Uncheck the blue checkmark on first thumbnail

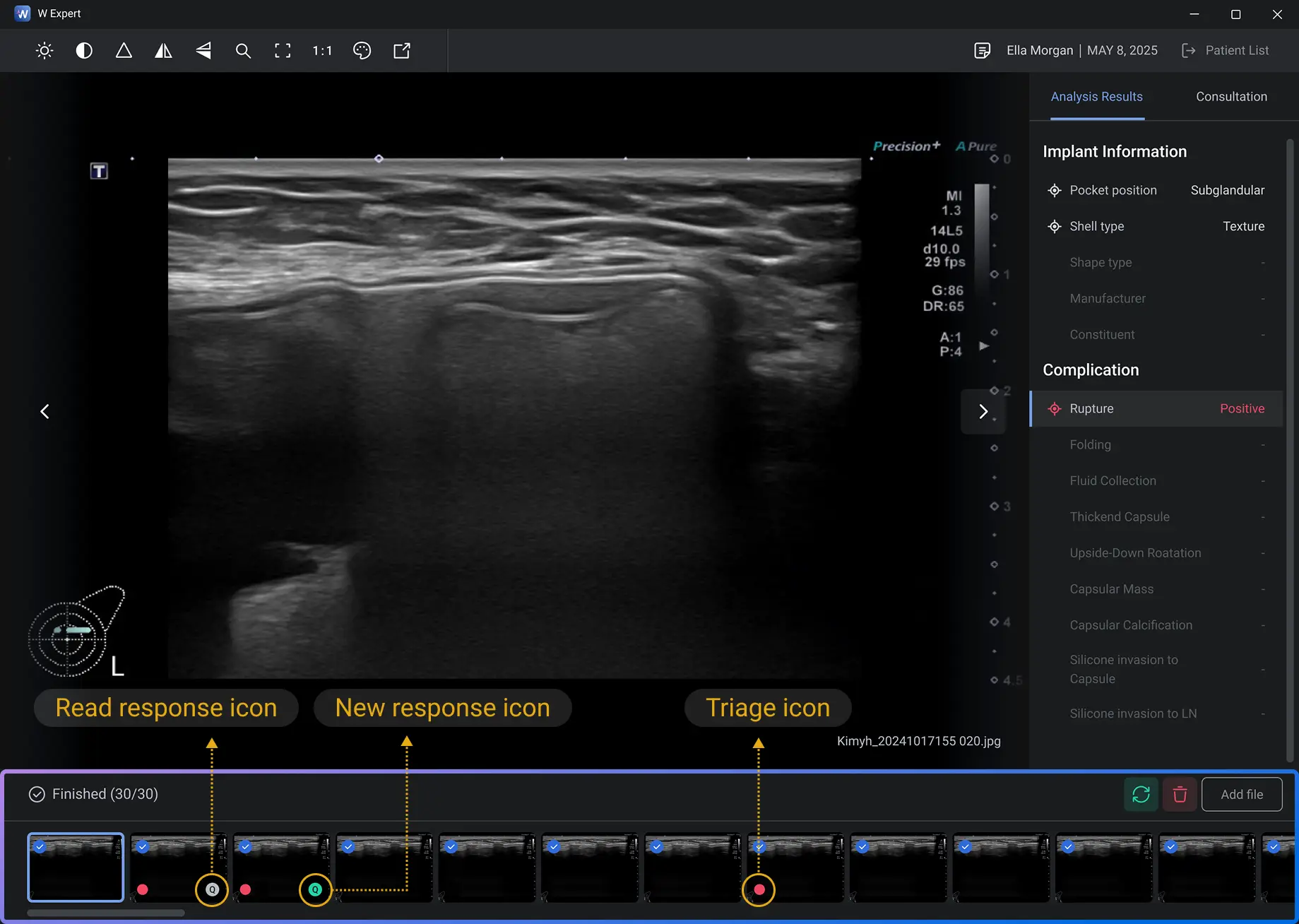40,846
